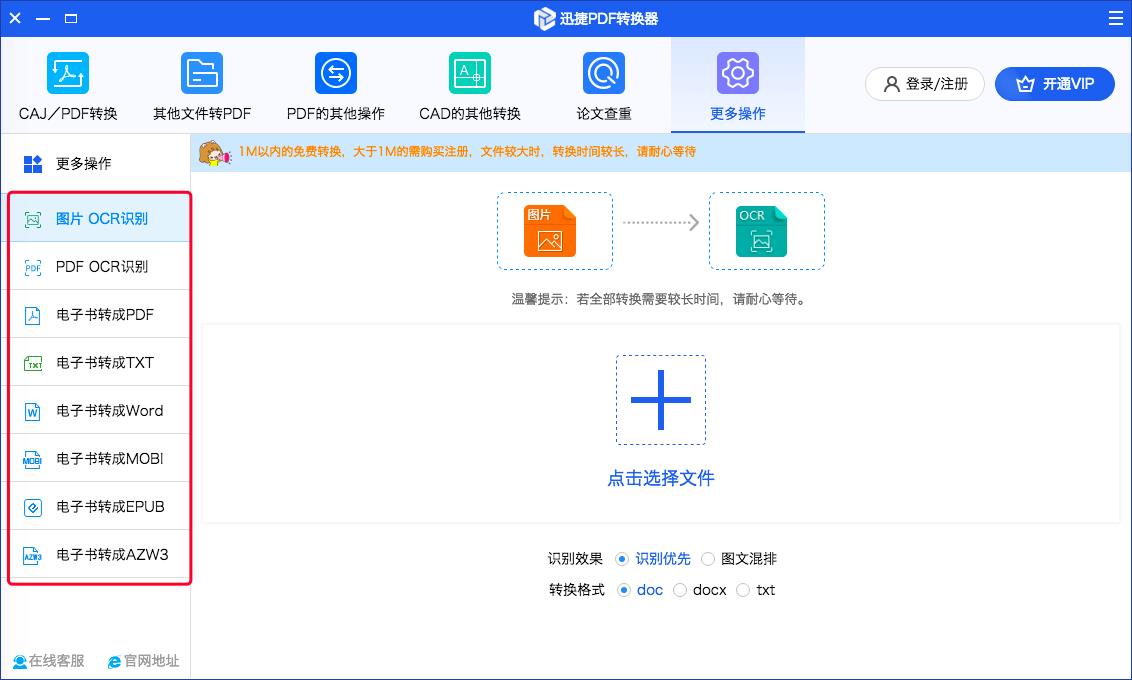Click the 开通VIP button

(x=1054, y=84)
